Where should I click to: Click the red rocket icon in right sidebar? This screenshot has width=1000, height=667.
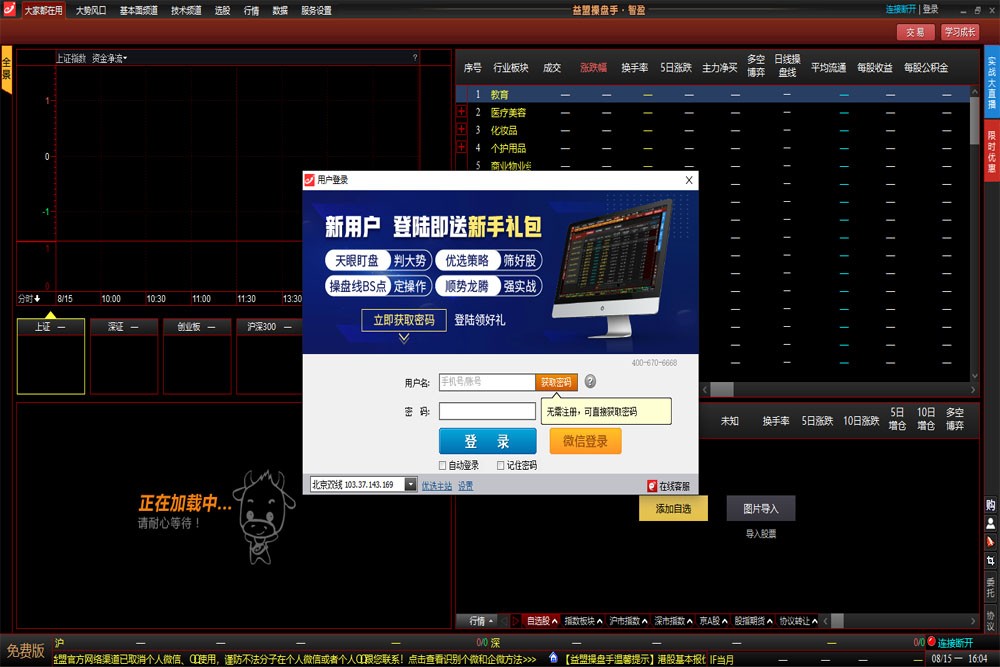[x=990, y=542]
